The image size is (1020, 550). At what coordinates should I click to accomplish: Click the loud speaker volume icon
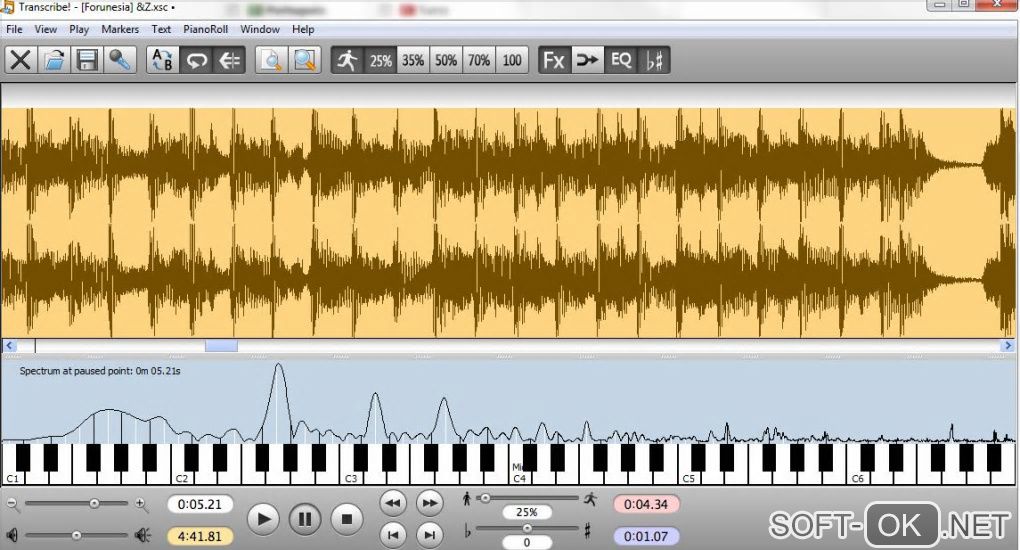click(142, 535)
